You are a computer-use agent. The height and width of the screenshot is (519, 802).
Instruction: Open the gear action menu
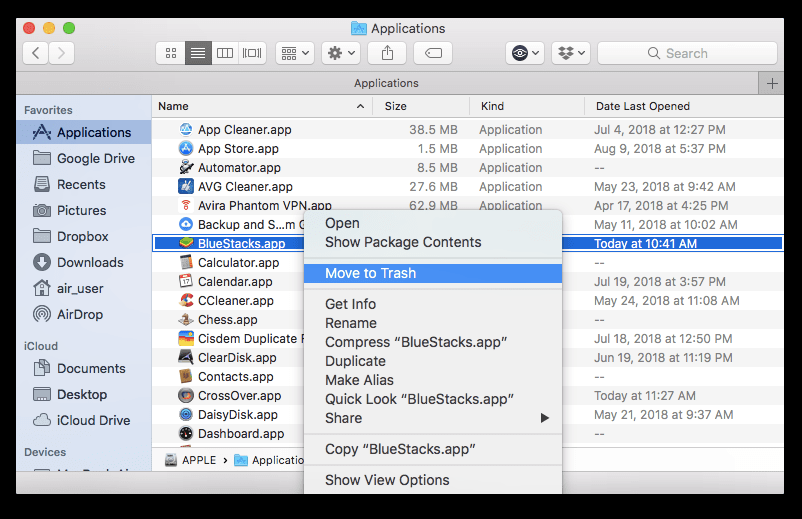(x=341, y=53)
